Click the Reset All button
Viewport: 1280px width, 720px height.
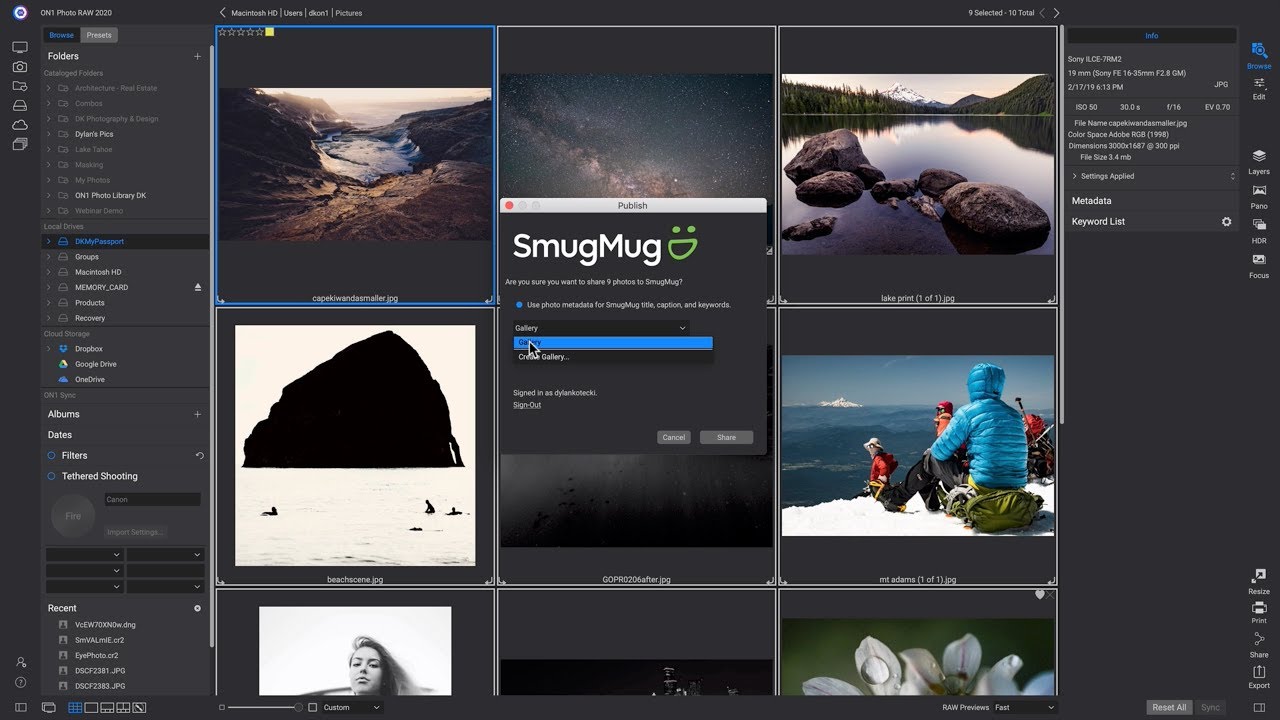pos(1169,708)
